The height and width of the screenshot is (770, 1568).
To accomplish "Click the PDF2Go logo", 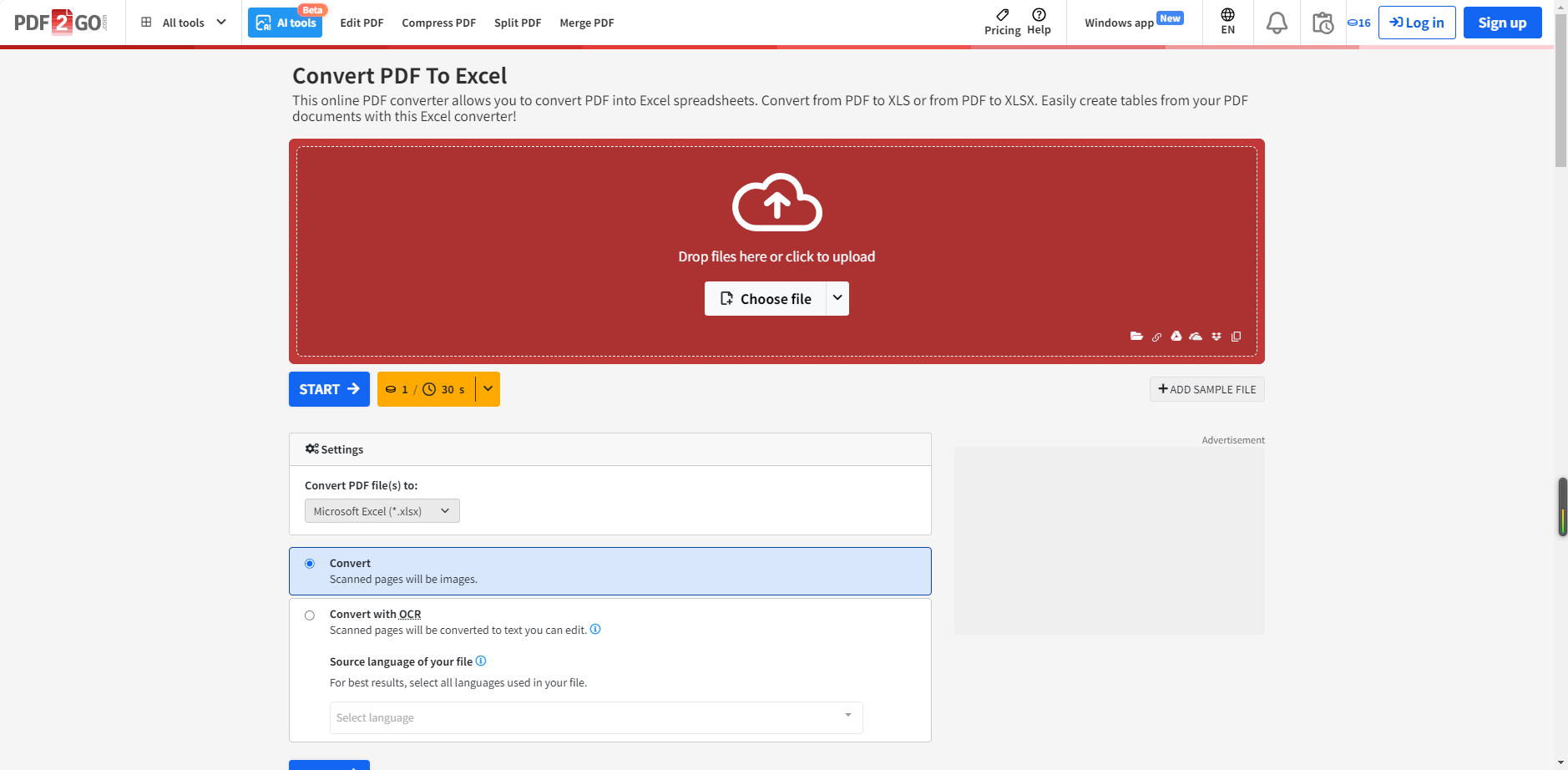I will pyautogui.click(x=61, y=23).
